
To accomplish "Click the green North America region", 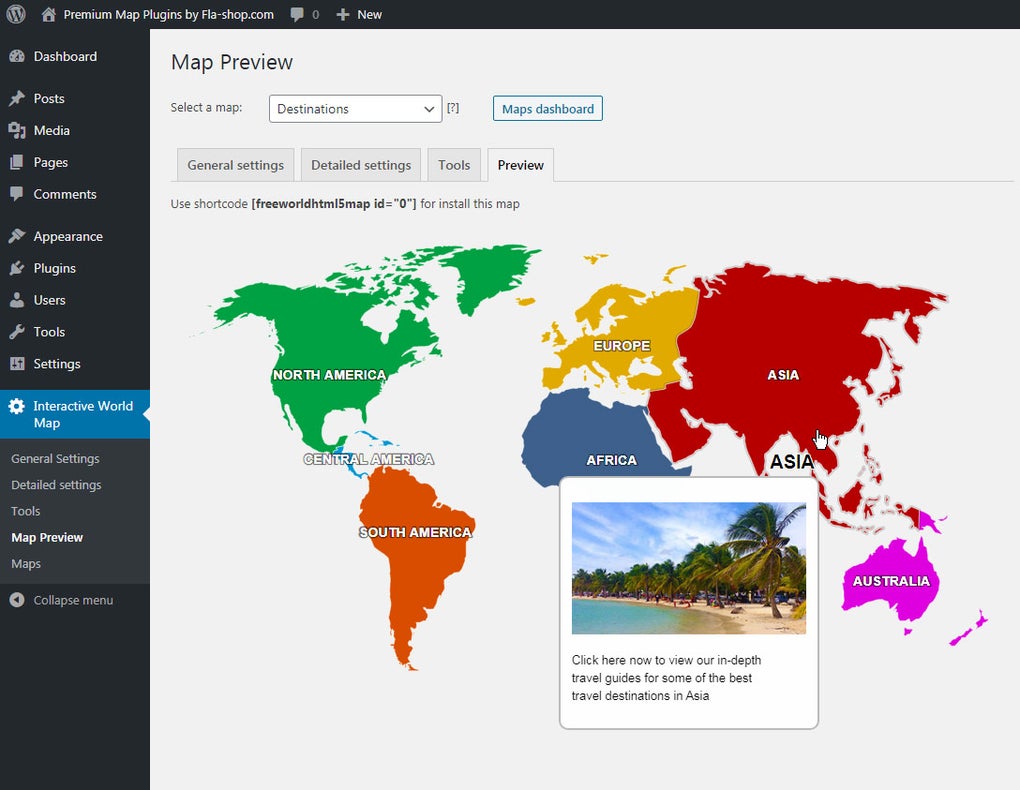I will coord(300,330).
